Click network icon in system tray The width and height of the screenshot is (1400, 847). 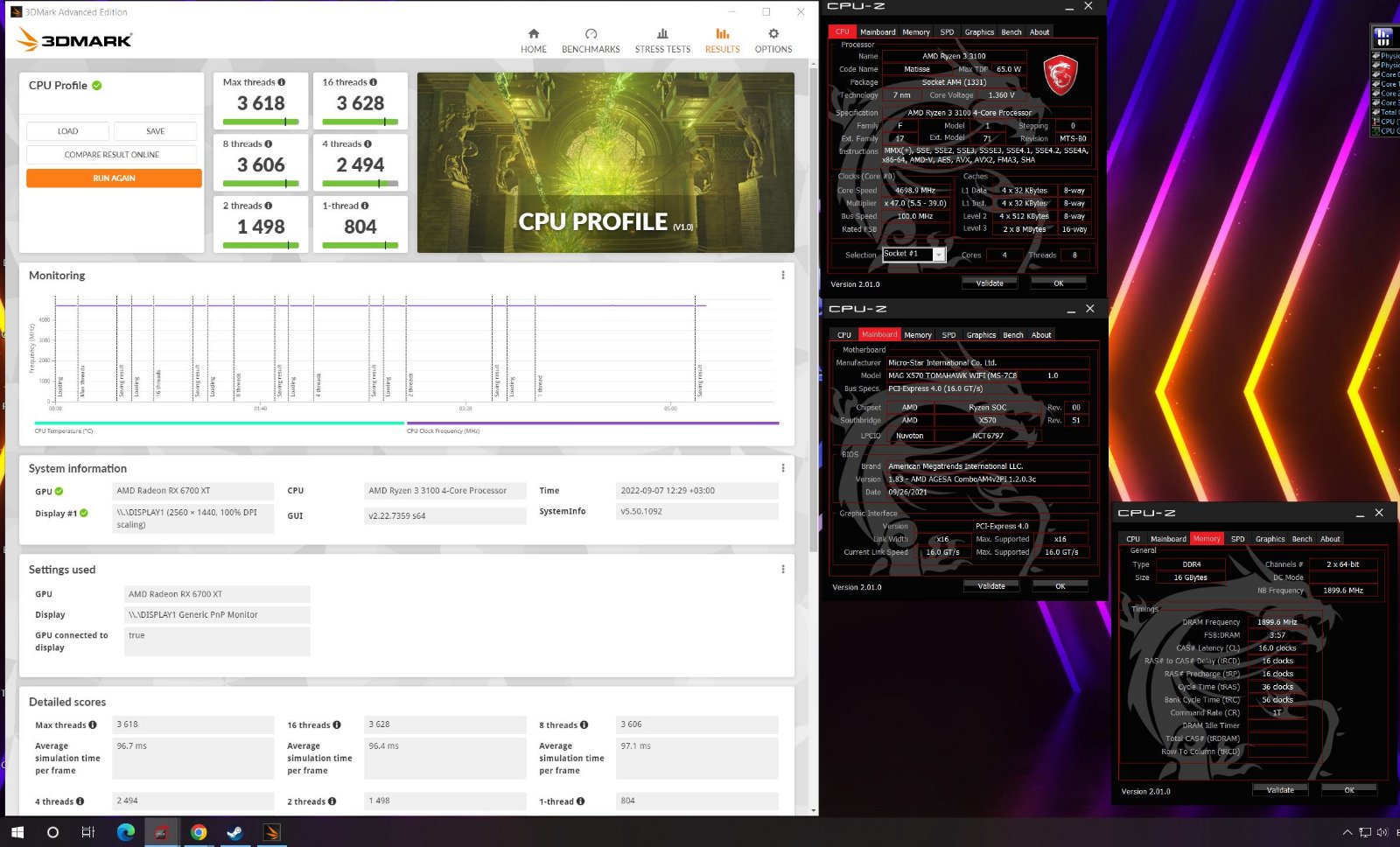pos(1365,832)
